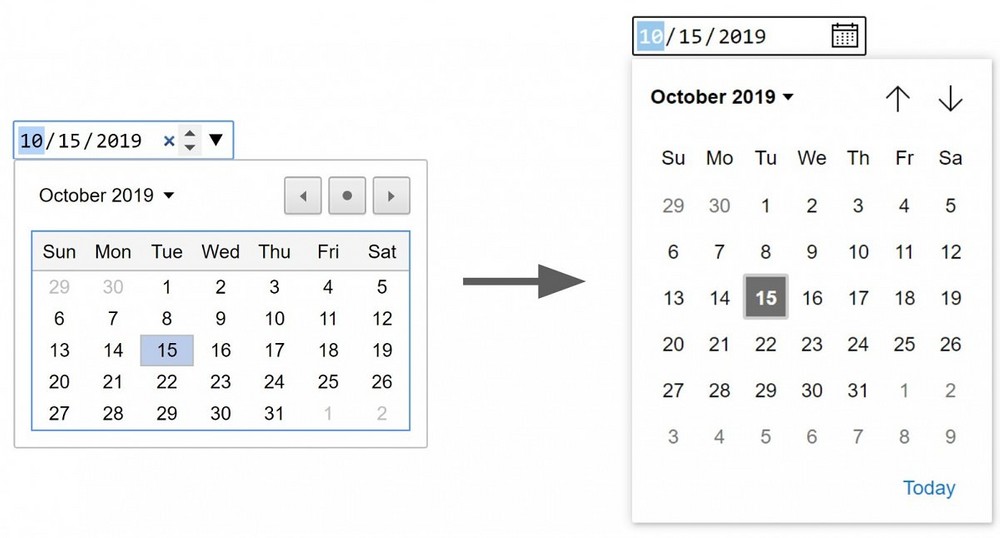Viewport: 1000px width, 538px height.
Task: Click the year 2019 in old date input
Action: point(119,141)
